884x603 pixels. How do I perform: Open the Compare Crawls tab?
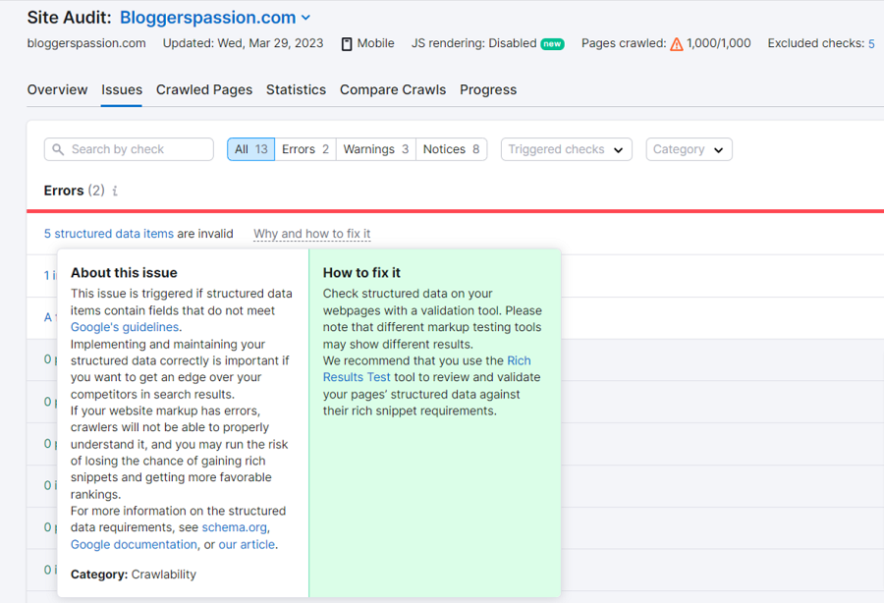(x=393, y=90)
